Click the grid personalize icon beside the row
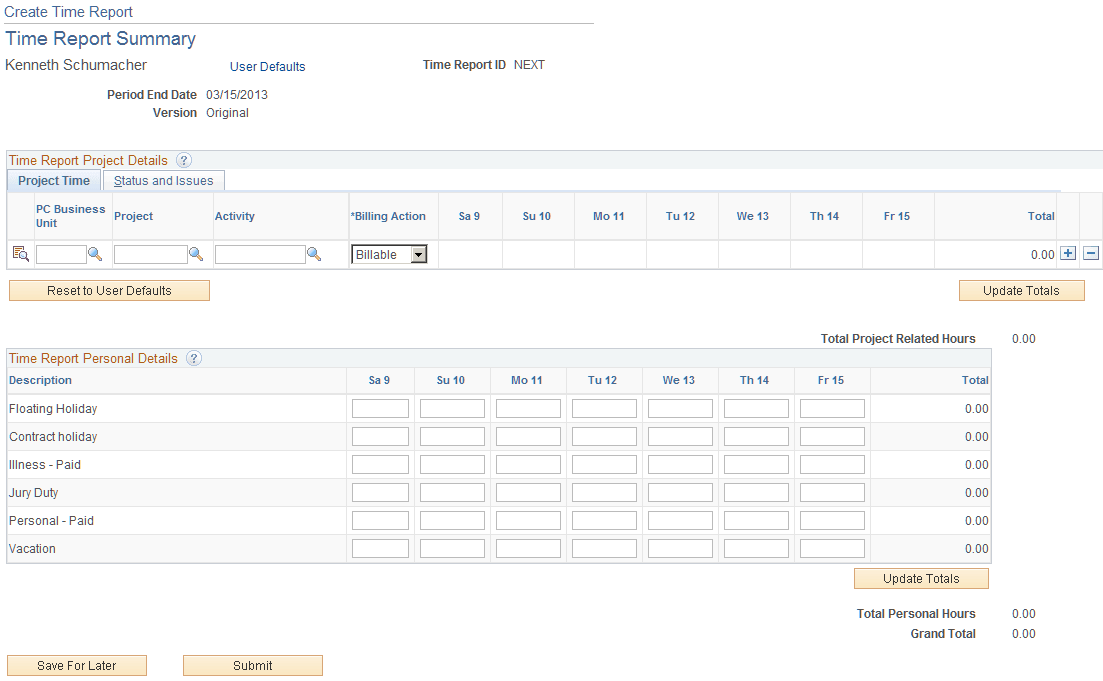 pyautogui.click(x=18, y=254)
